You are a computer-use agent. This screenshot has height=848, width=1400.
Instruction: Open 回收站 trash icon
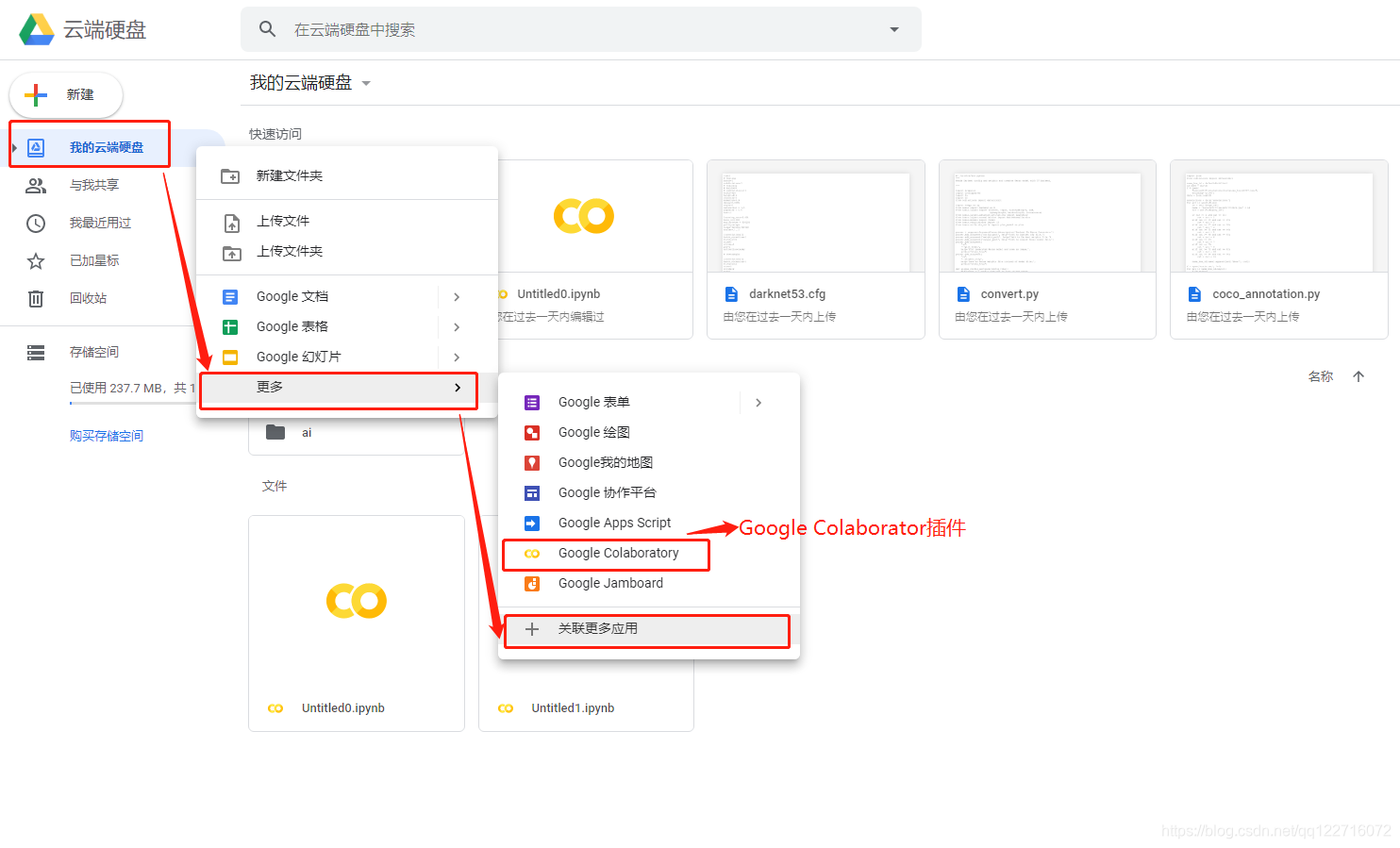point(36,299)
